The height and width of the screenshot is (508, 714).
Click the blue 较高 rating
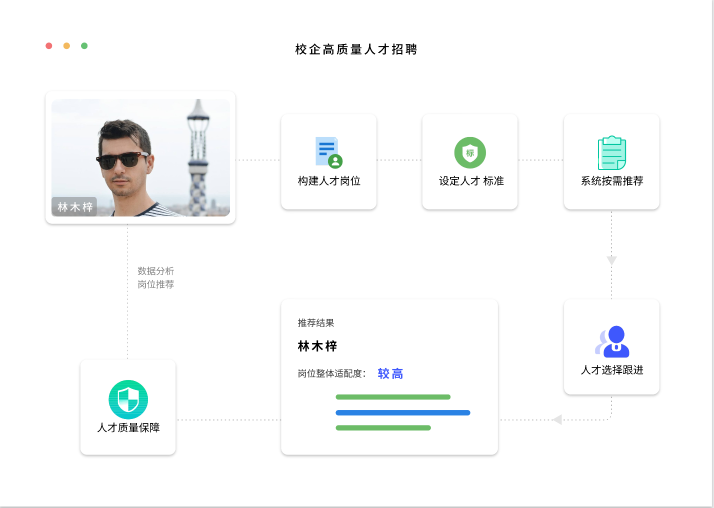(x=390, y=374)
